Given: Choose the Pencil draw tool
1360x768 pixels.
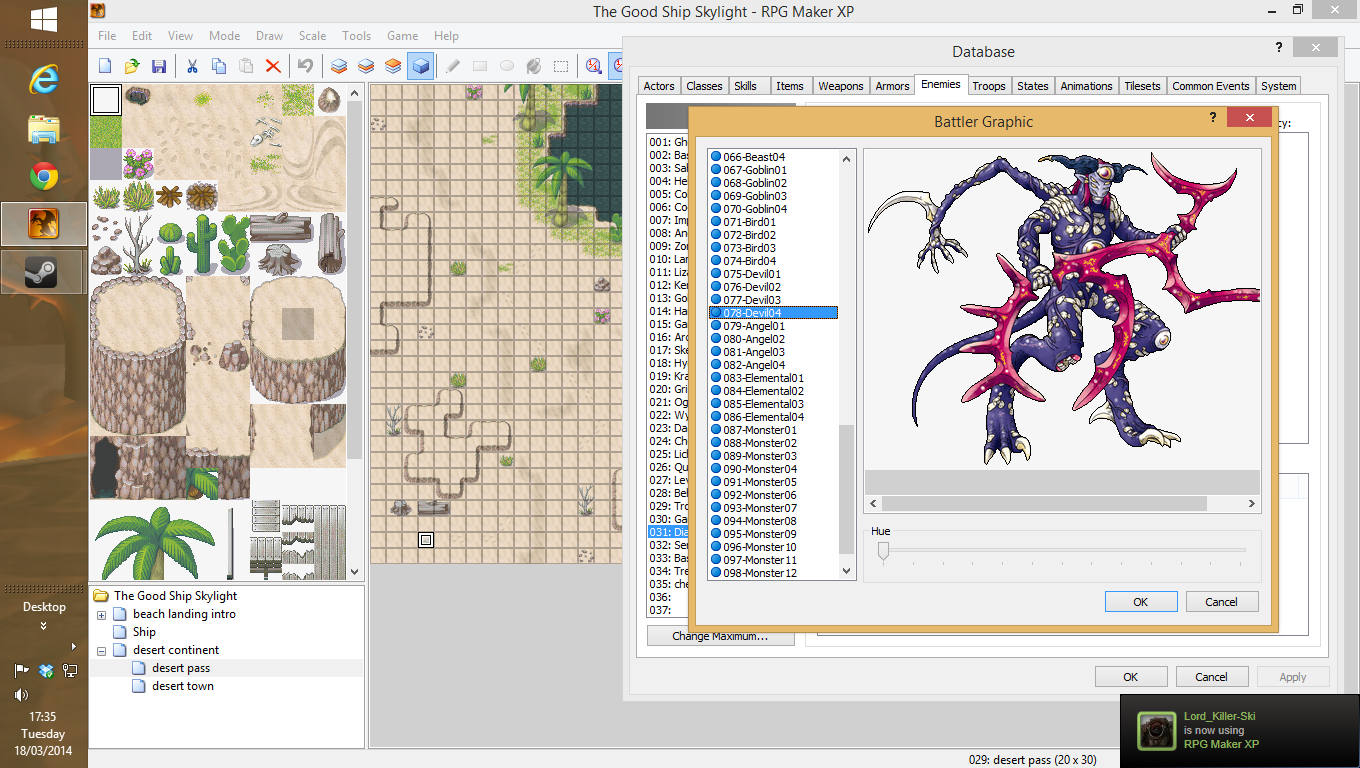Looking at the screenshot, I should 453,66.
